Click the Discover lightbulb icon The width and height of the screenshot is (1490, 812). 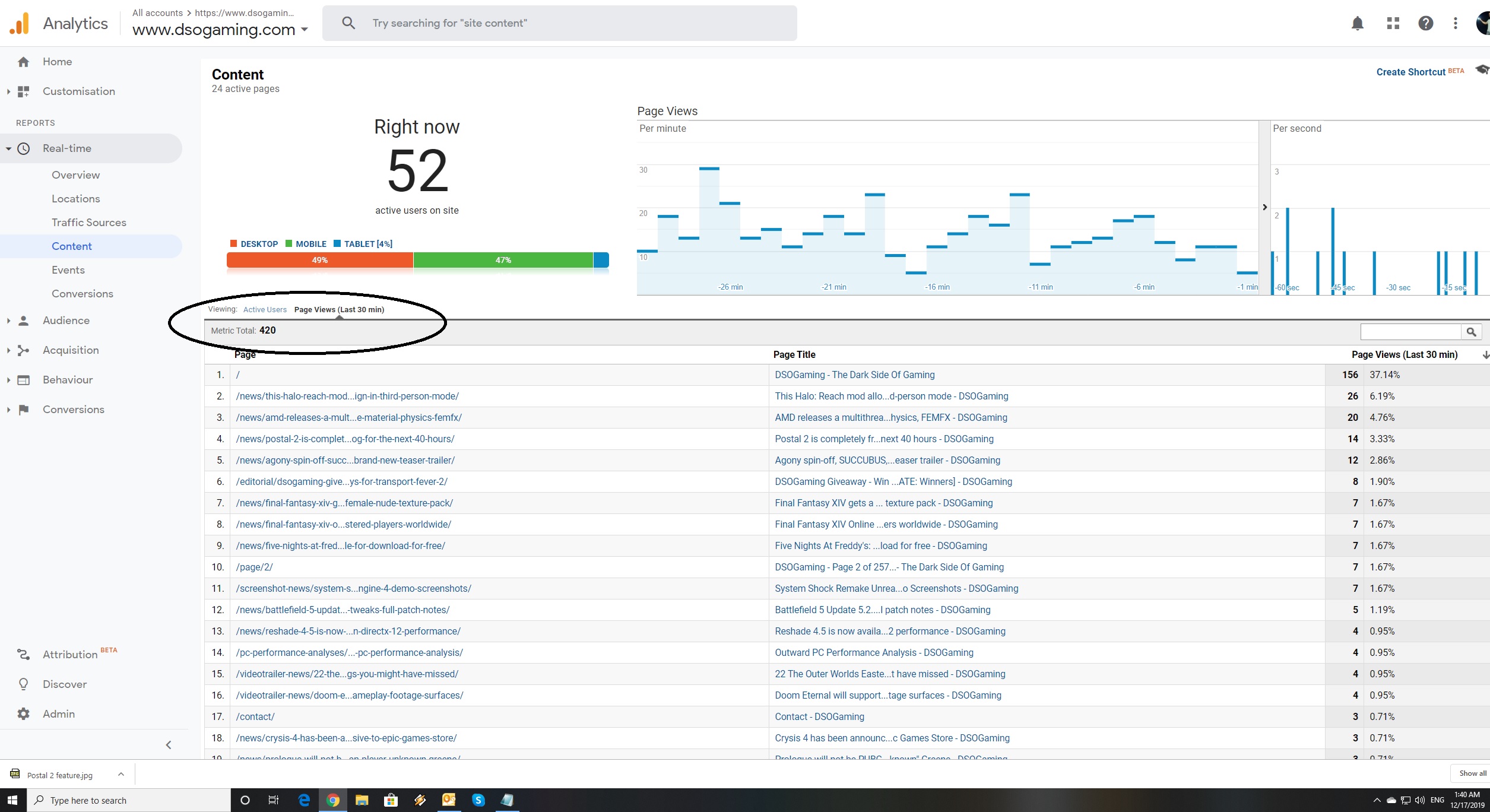[24, 684]
